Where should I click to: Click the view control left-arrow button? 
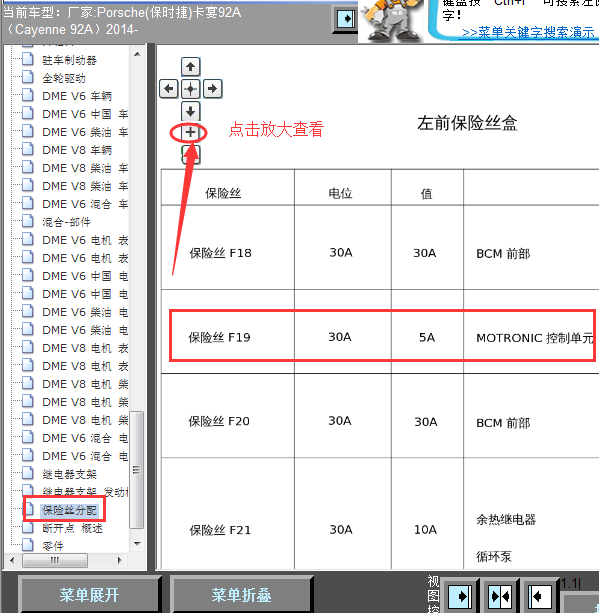(540, 597)
